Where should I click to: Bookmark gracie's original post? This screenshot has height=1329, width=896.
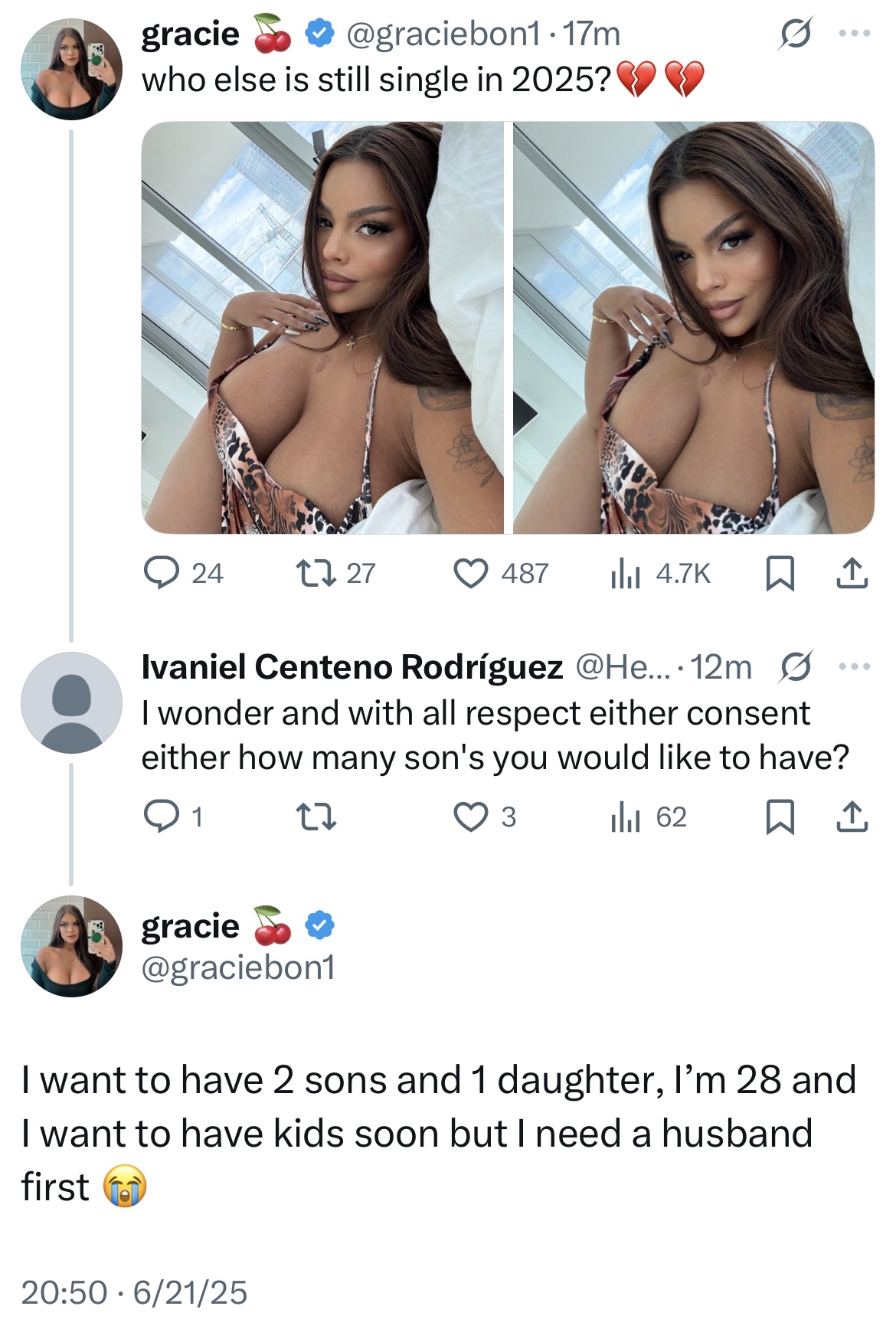[780, 573]
